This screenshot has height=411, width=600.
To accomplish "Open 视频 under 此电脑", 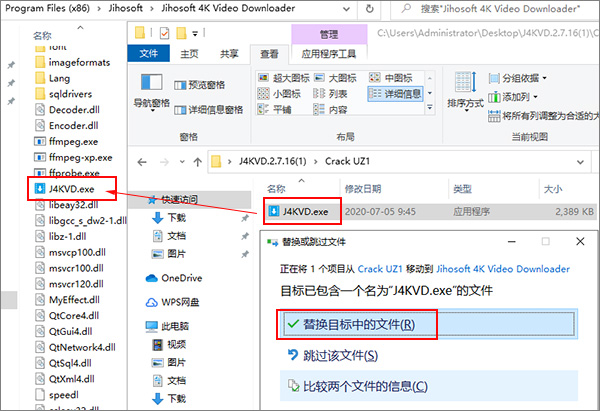I will [169, 344].
